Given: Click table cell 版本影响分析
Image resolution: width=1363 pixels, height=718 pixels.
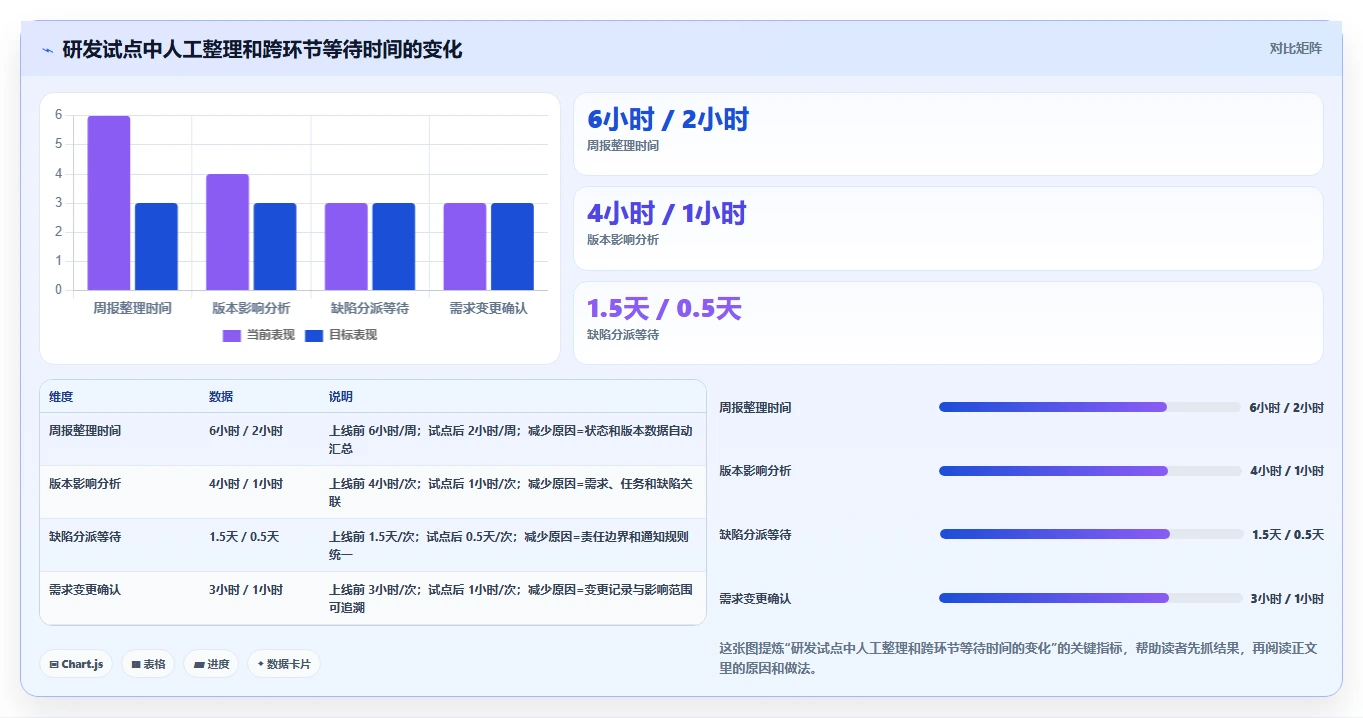Looking at the screenshot, I should pyautogui.click(x=85, y=484).
